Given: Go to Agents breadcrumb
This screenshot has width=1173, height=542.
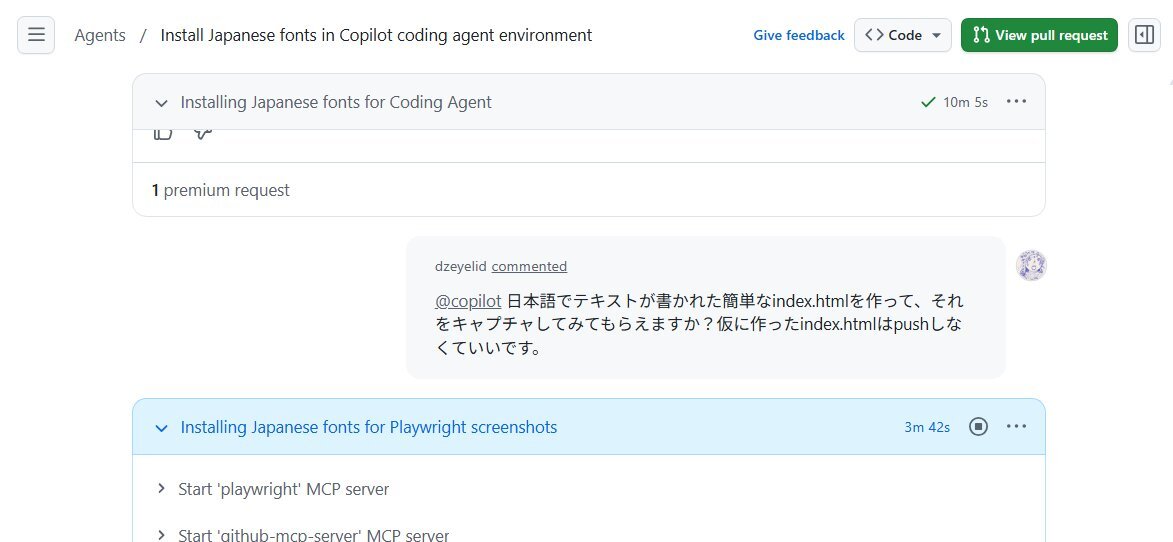Looking at the screenshot, I should coord(100,35).
